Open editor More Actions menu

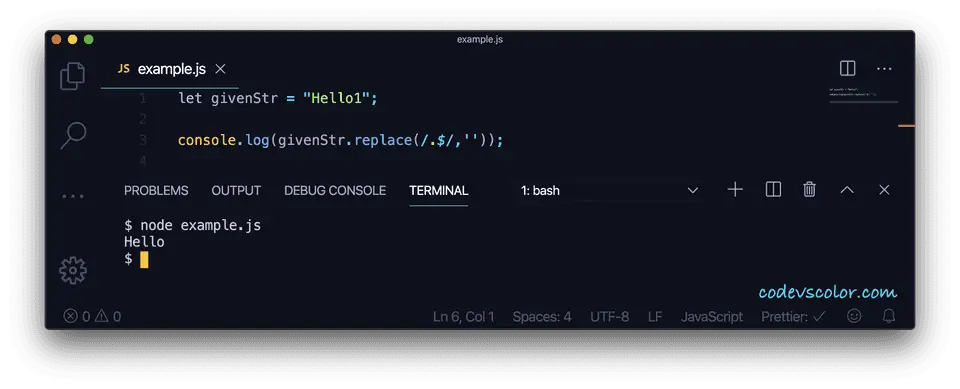point(884,69)
